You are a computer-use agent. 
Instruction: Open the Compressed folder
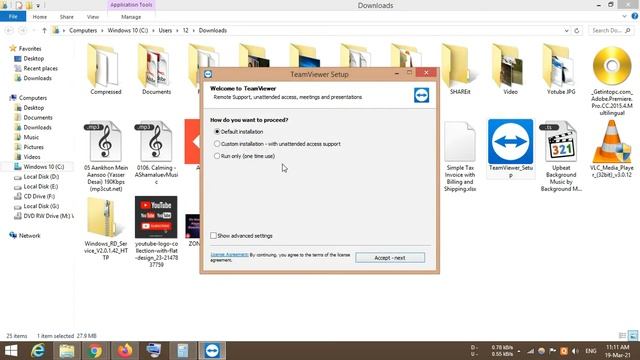click(105, 66)
